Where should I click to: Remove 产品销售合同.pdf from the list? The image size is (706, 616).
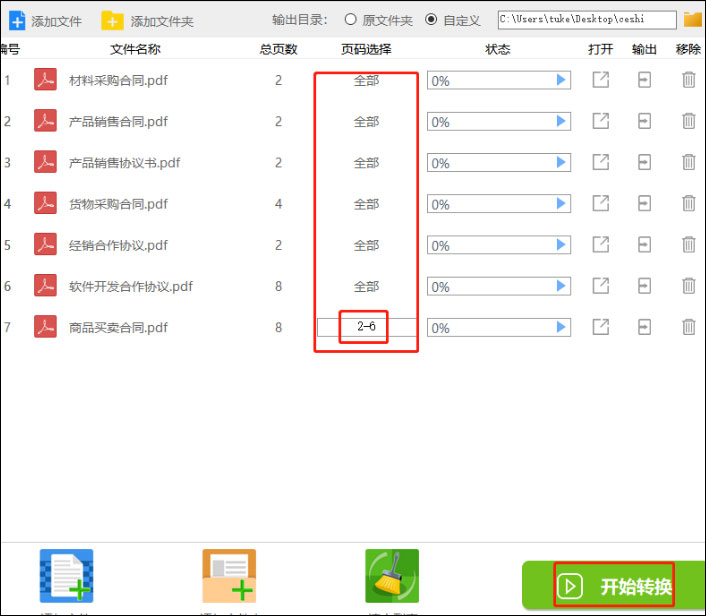coord(688,121)
